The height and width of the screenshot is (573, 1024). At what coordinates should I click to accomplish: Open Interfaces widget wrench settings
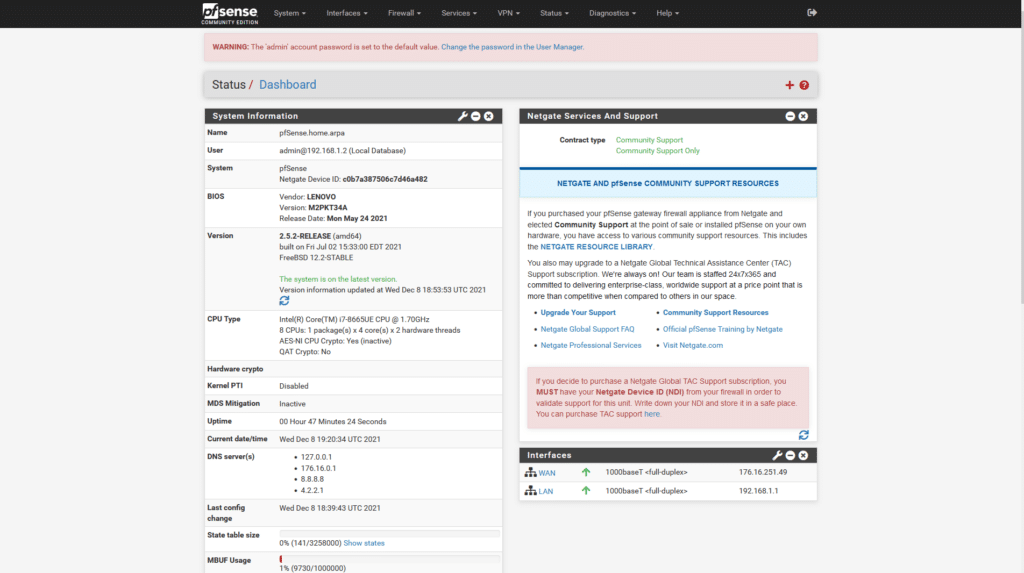[777, 455]
